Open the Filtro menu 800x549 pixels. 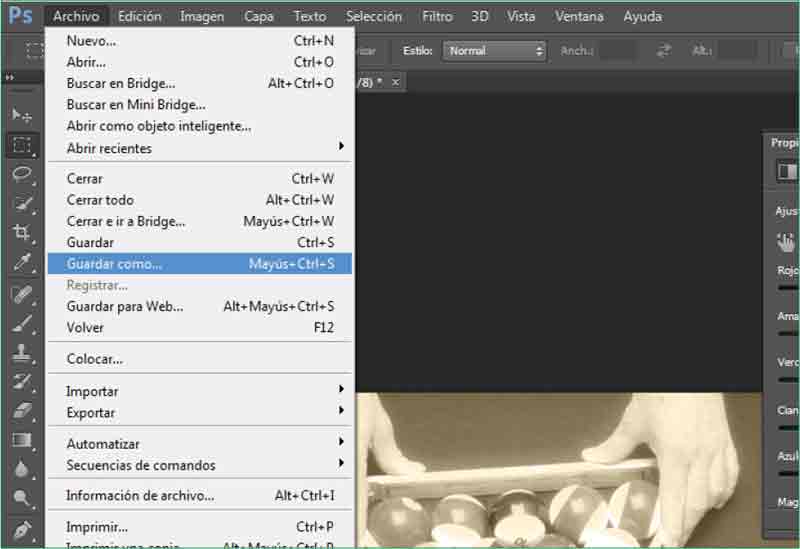click(437, 16)
